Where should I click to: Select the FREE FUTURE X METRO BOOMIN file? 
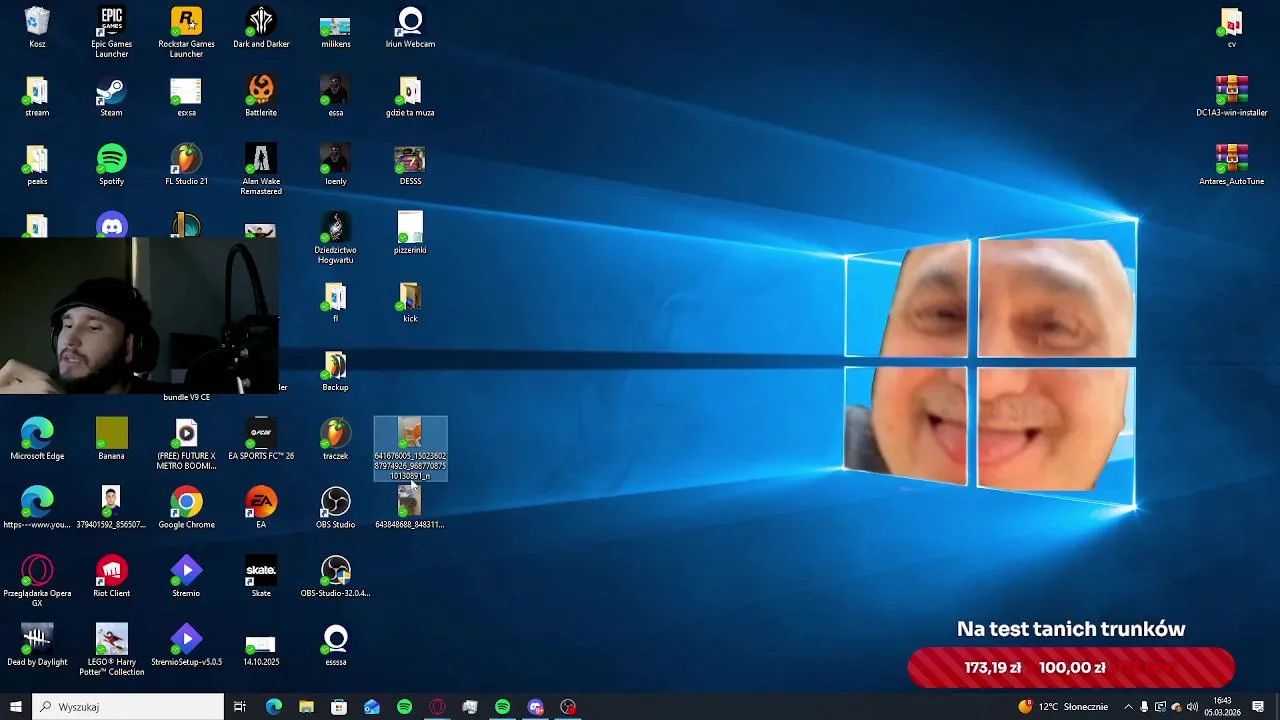pos(186,445)
